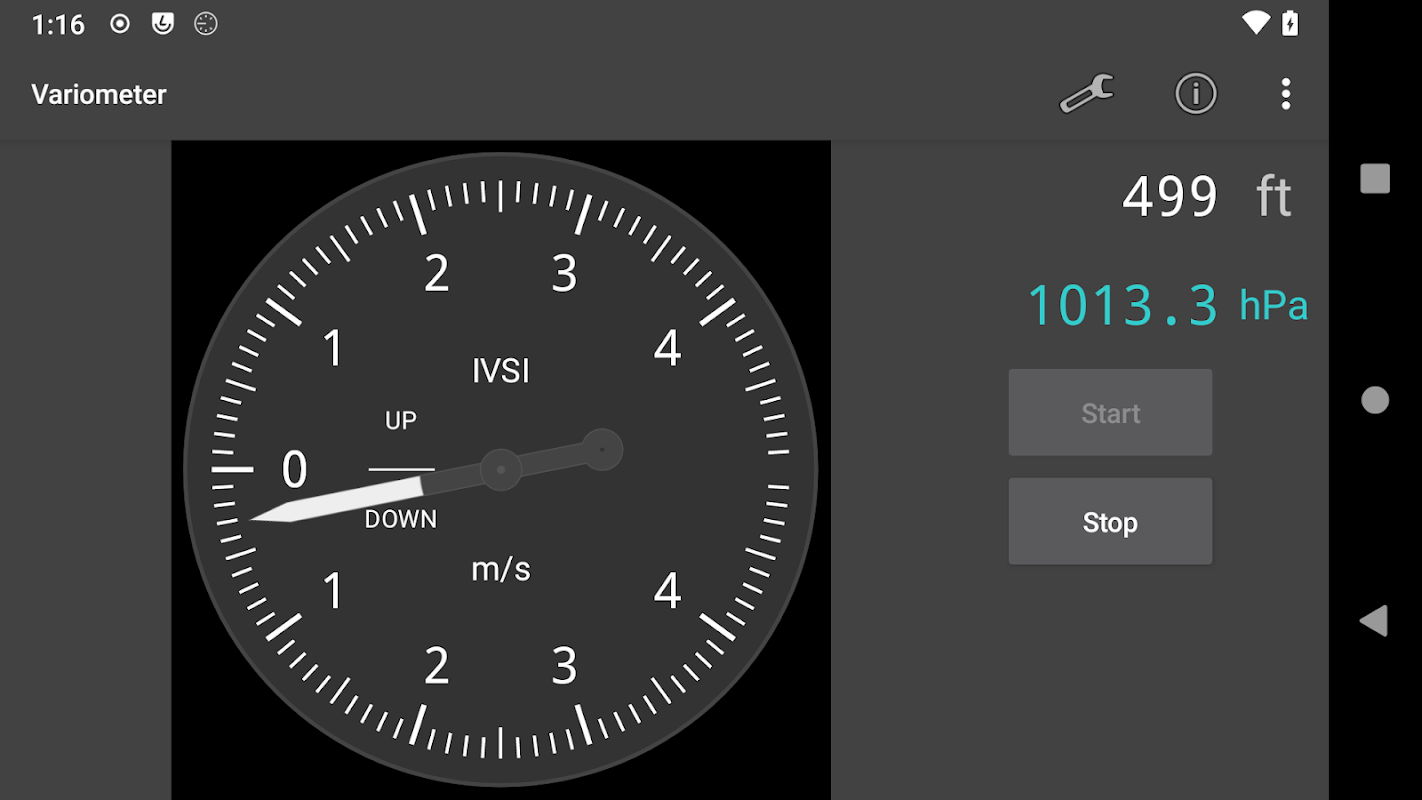Tap the needle hub of the gauge

pyautogui.click(x=500, y=469)
